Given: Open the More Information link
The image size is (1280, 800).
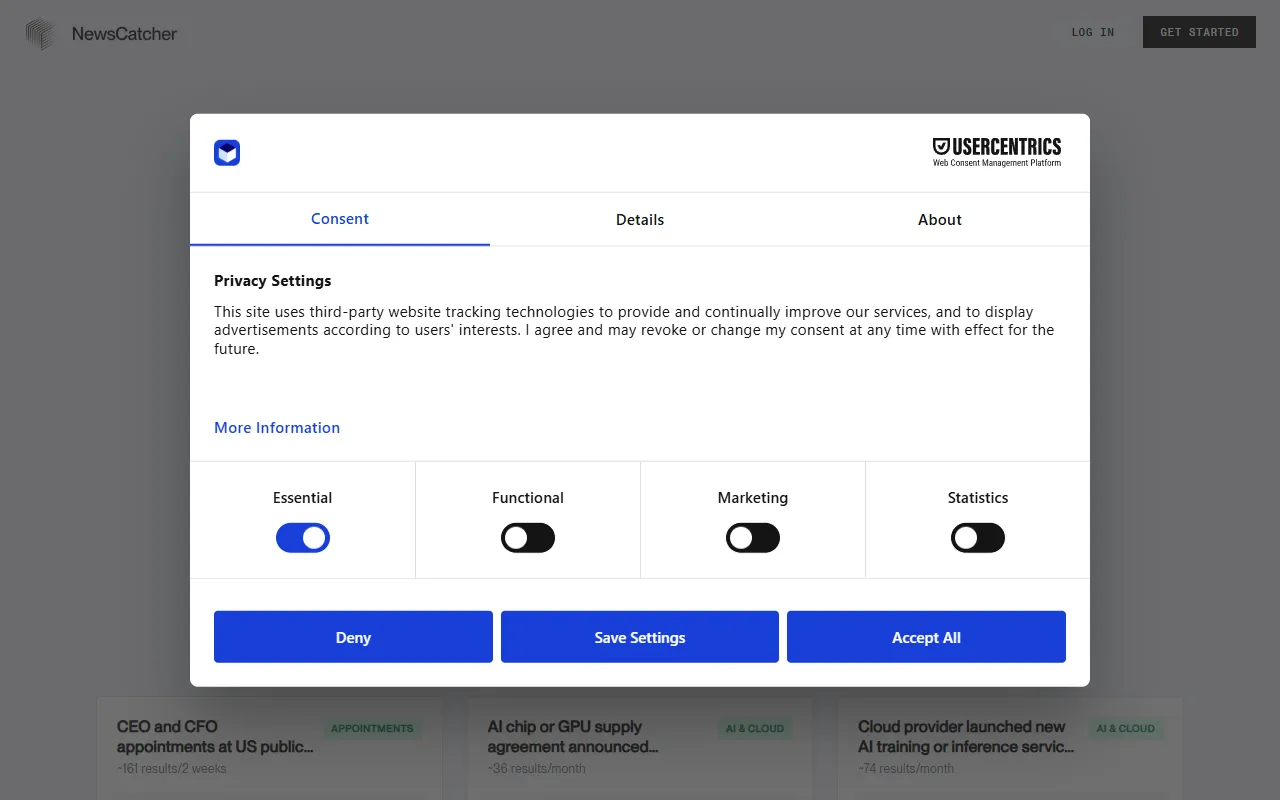Looking at the screenshot, I should pyautogui.click(x=277, y=428).
